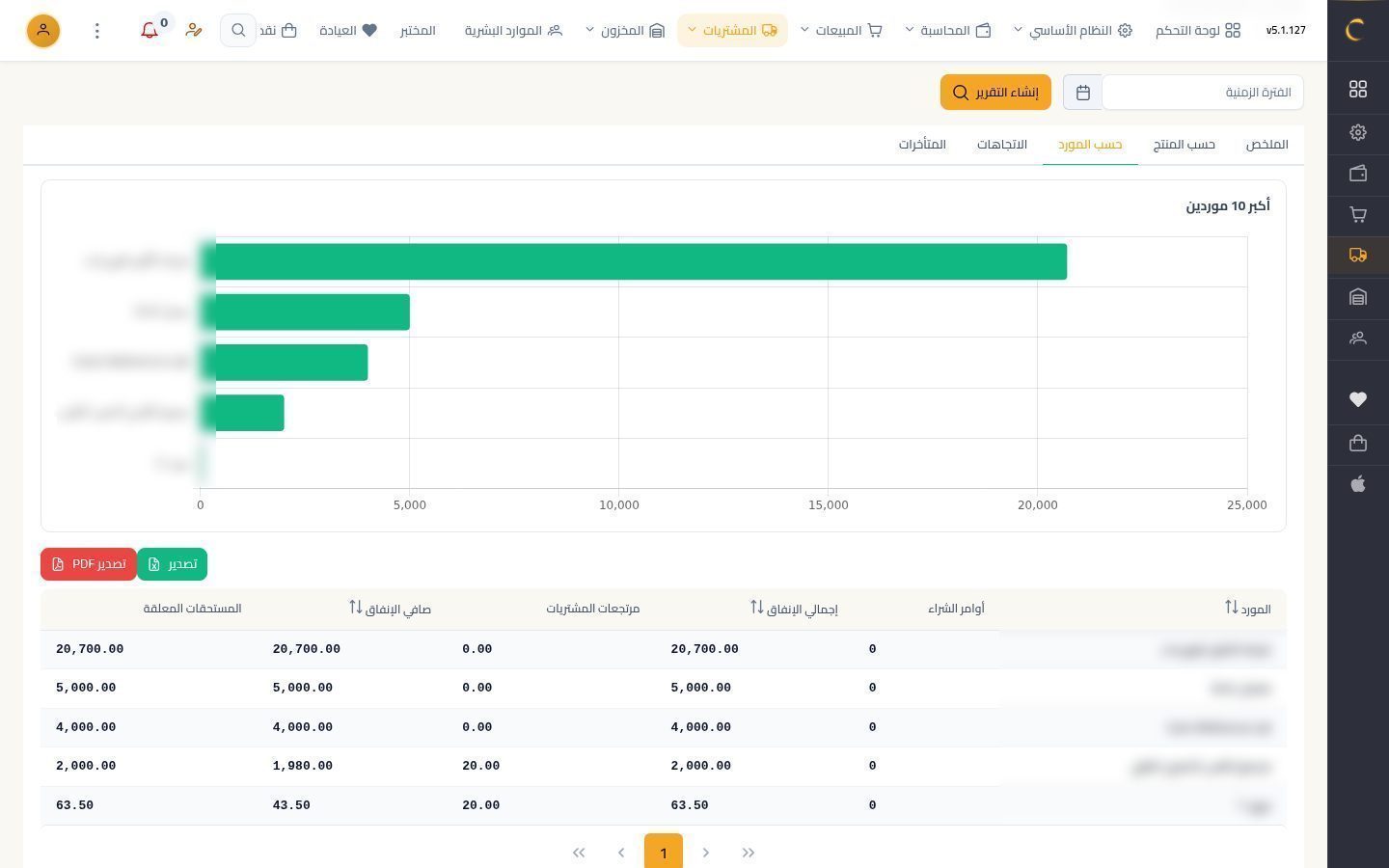The width and height of the screenshot is (1389, 868).
Task: Switch to the حسب المنتج tab
Action: coord(1185,145)
